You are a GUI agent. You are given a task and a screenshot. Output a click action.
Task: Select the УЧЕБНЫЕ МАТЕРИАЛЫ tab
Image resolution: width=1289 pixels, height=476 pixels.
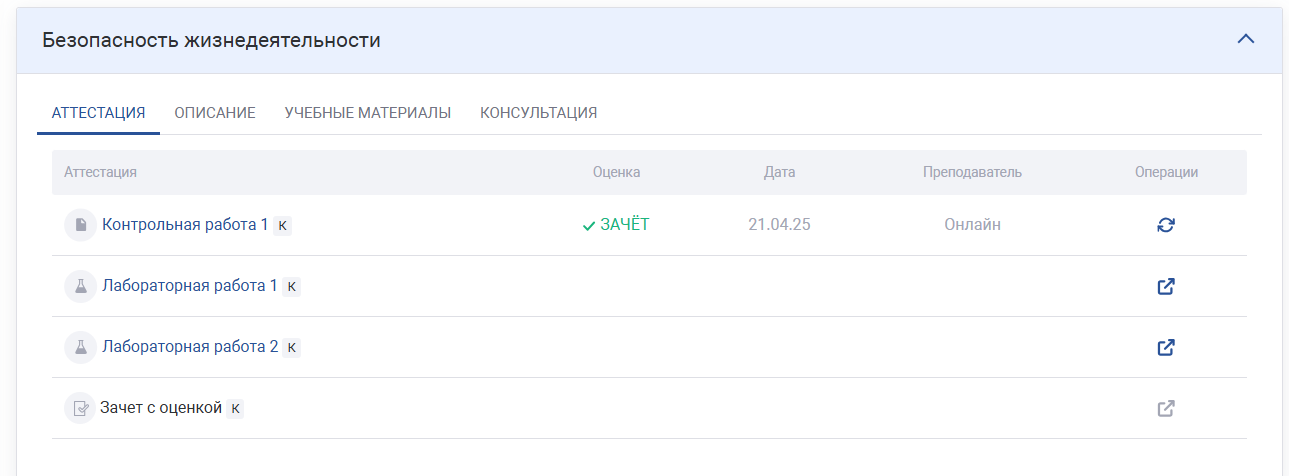[367, 113]
